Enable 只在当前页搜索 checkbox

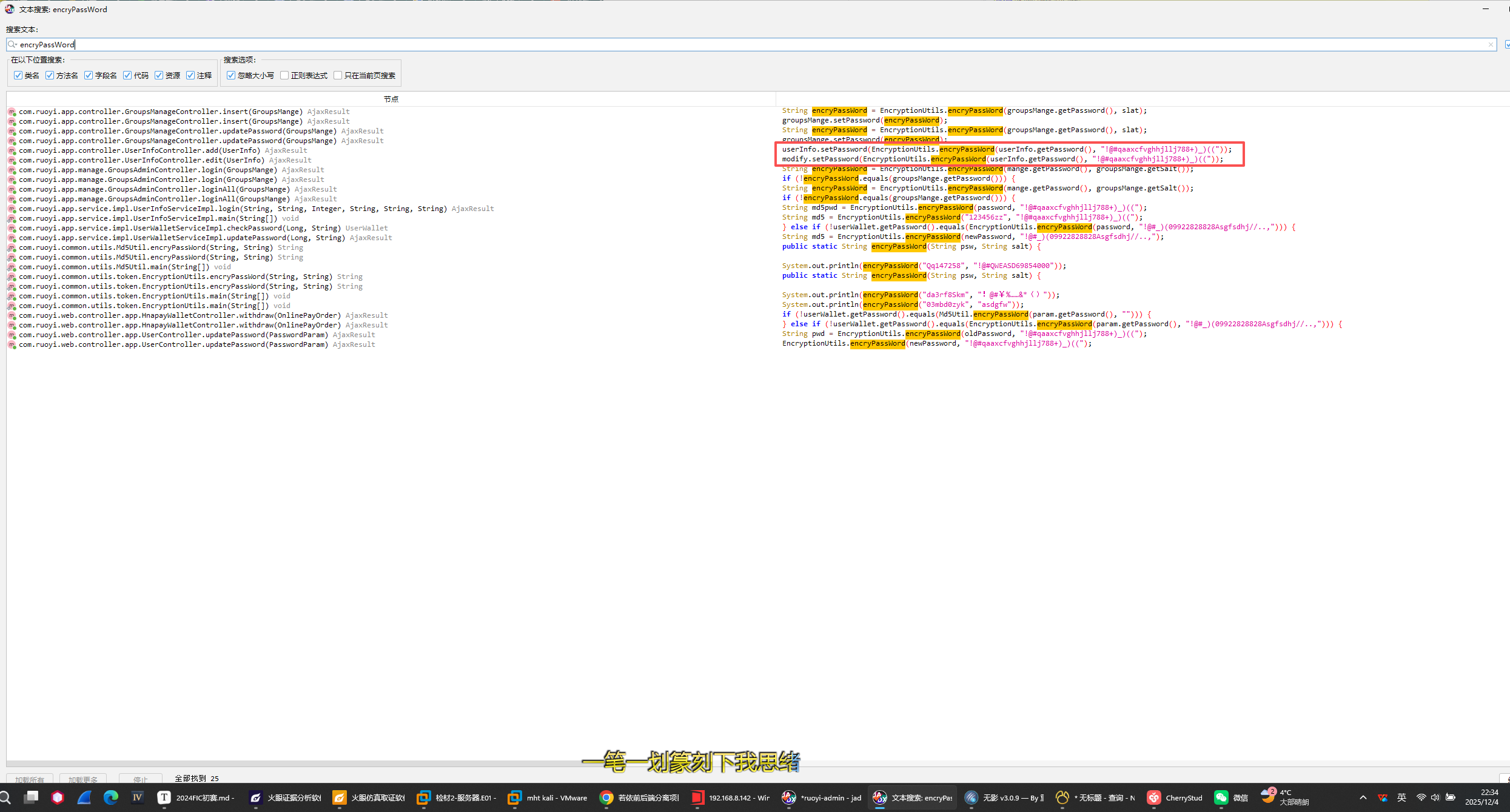pyautogui.click(x=338, y=75)
